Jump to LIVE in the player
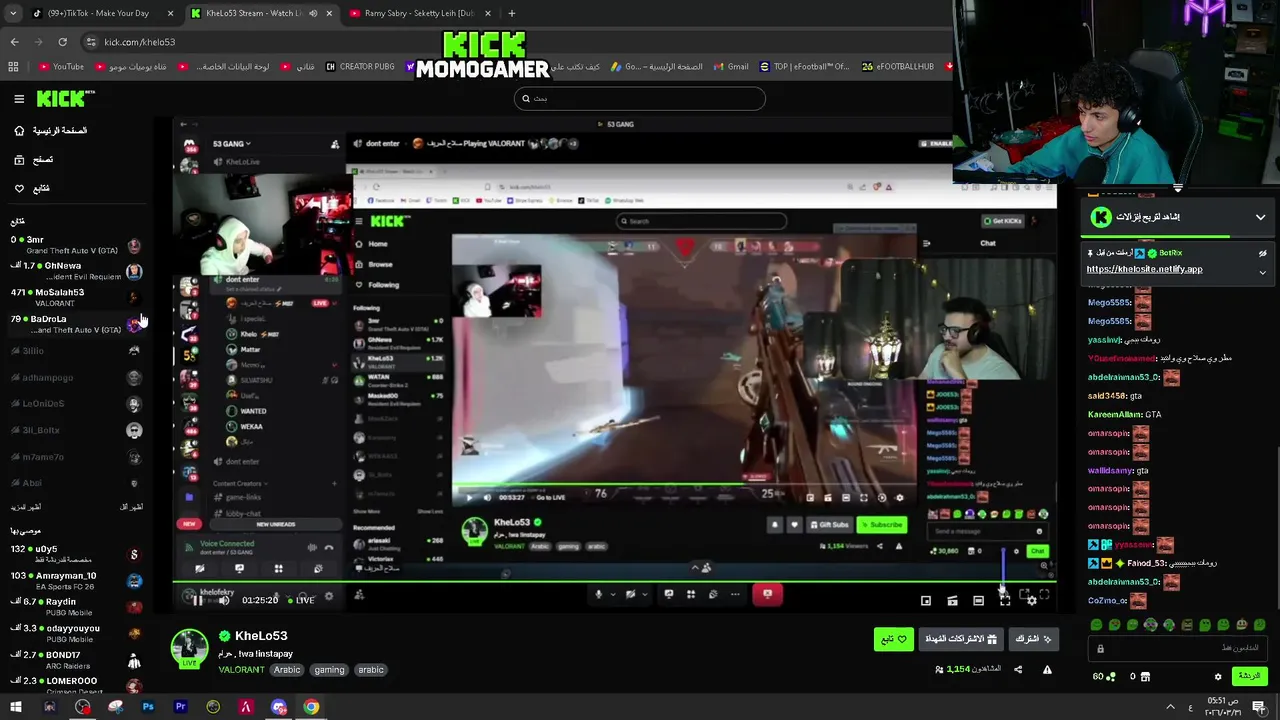The width and height of the screenshot is (1280, 720). point(300,600)
